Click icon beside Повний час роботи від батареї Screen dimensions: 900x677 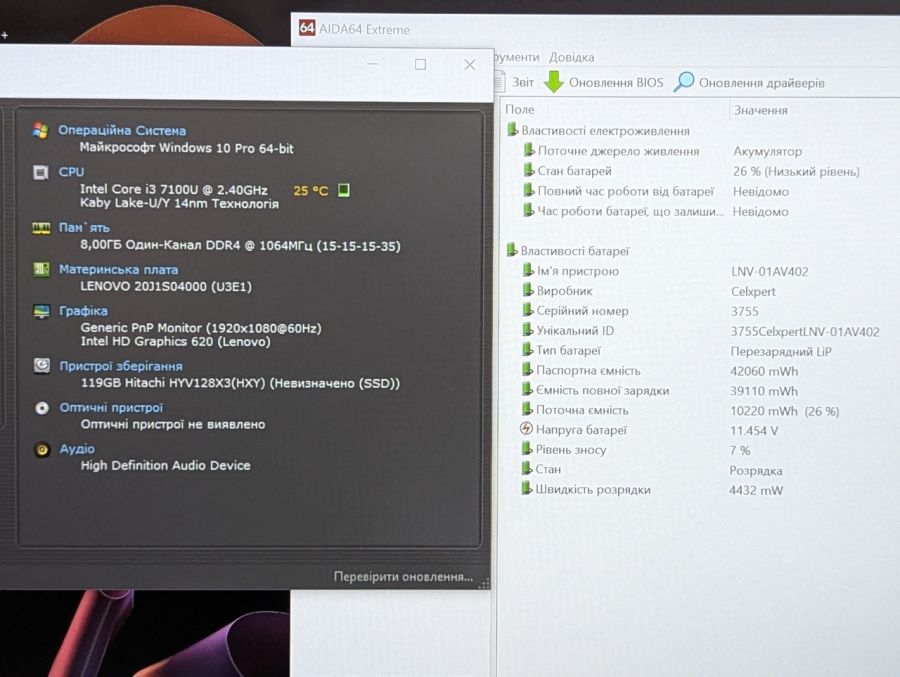pos(529,191)
